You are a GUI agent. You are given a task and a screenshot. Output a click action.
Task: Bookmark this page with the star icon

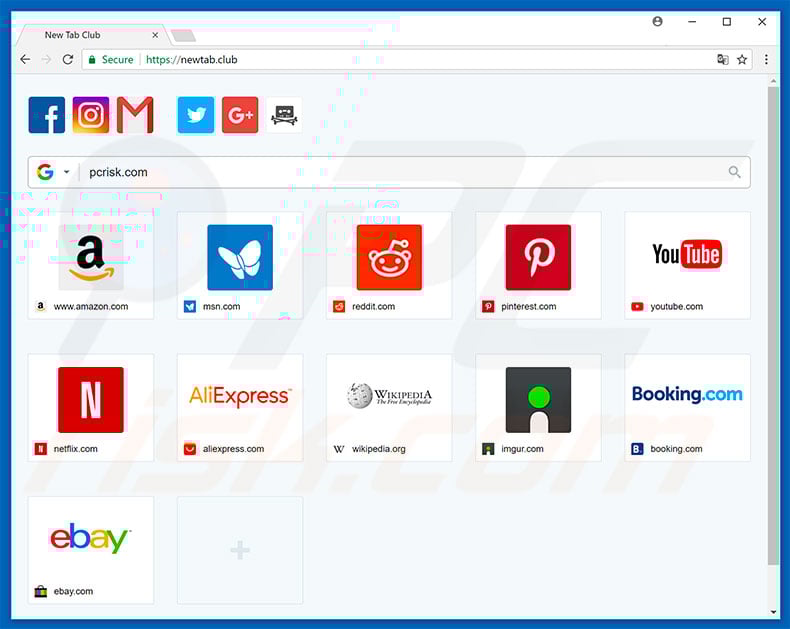pyautogui.click(x=742, y=59)
